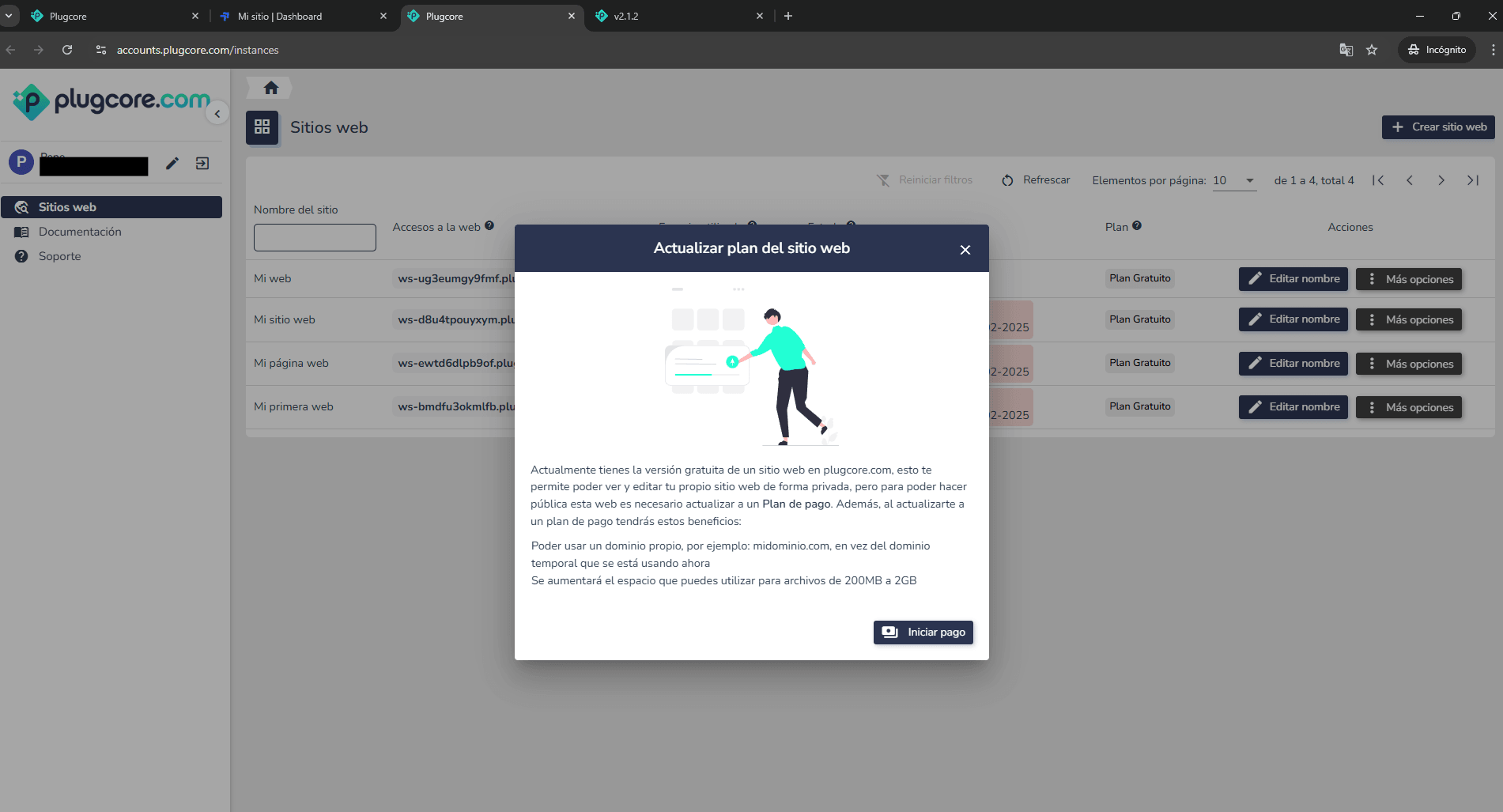Go to next page of table

click(1441, 180)
